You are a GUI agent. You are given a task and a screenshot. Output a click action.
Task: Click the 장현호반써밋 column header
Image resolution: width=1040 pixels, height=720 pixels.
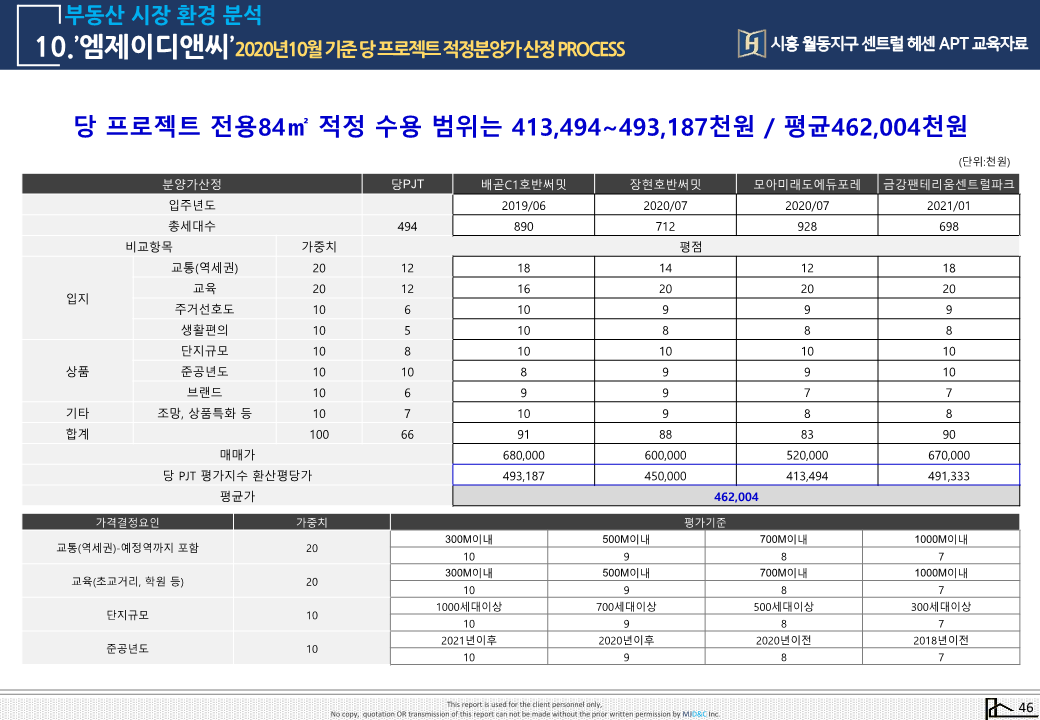click(x=665, y=184)
